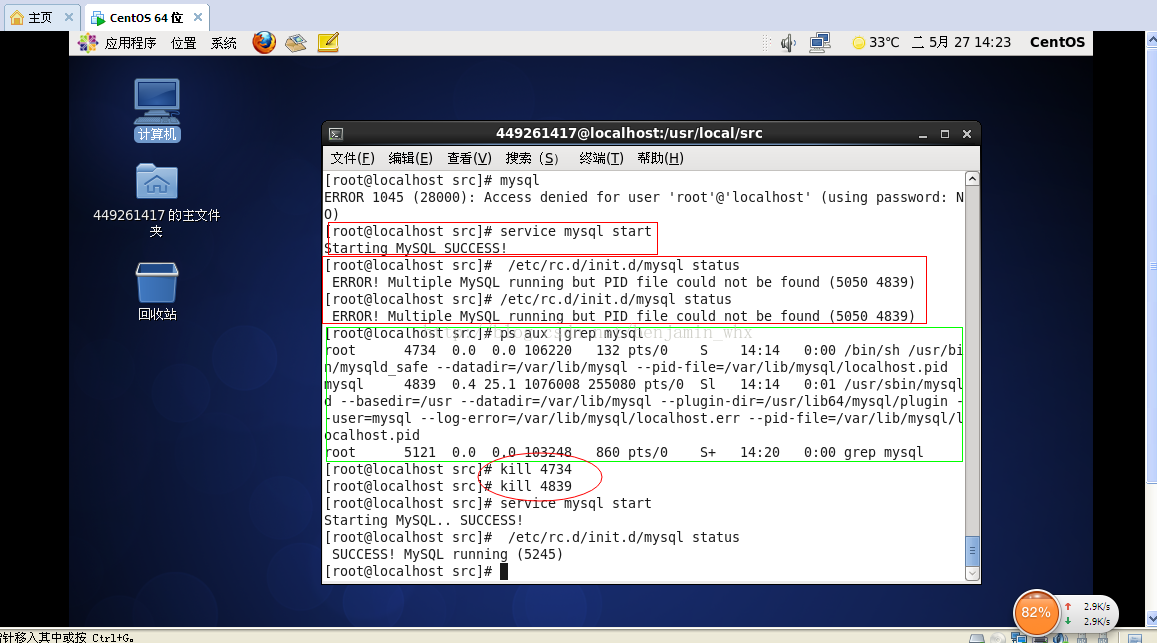Viewport: 1157px width, 643px height.
Task: Click the text 'kill 4734' in terminal
Action: pos(536,469)
